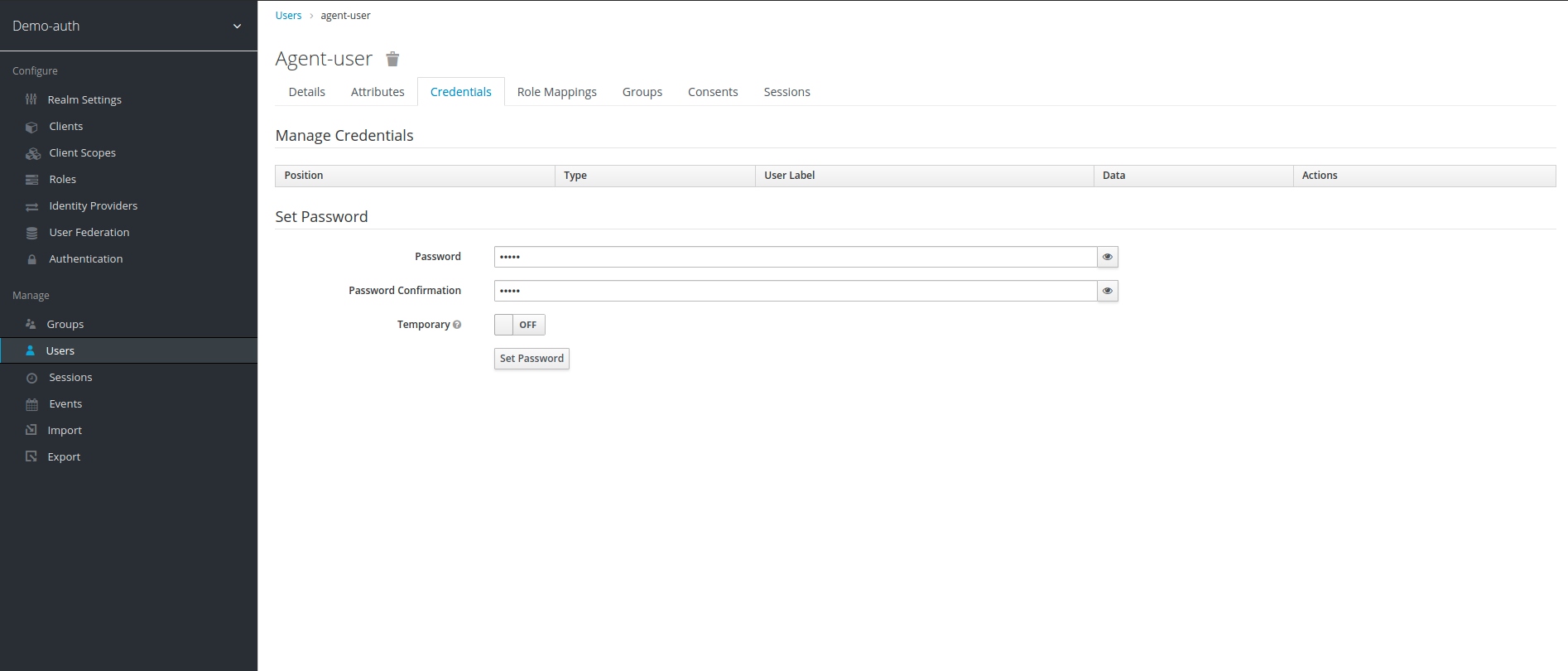Toggle the Temporary password switch
The image size is (1568, 671).
[519, 325]
